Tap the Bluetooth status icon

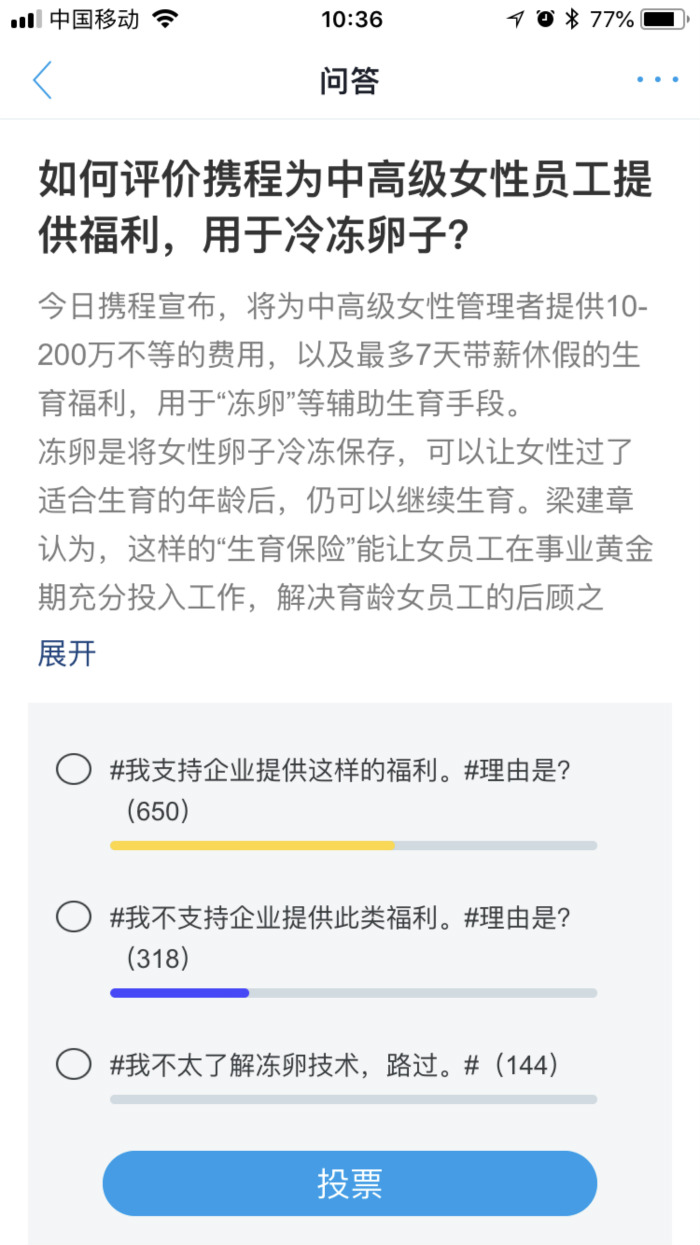point(572,19)
